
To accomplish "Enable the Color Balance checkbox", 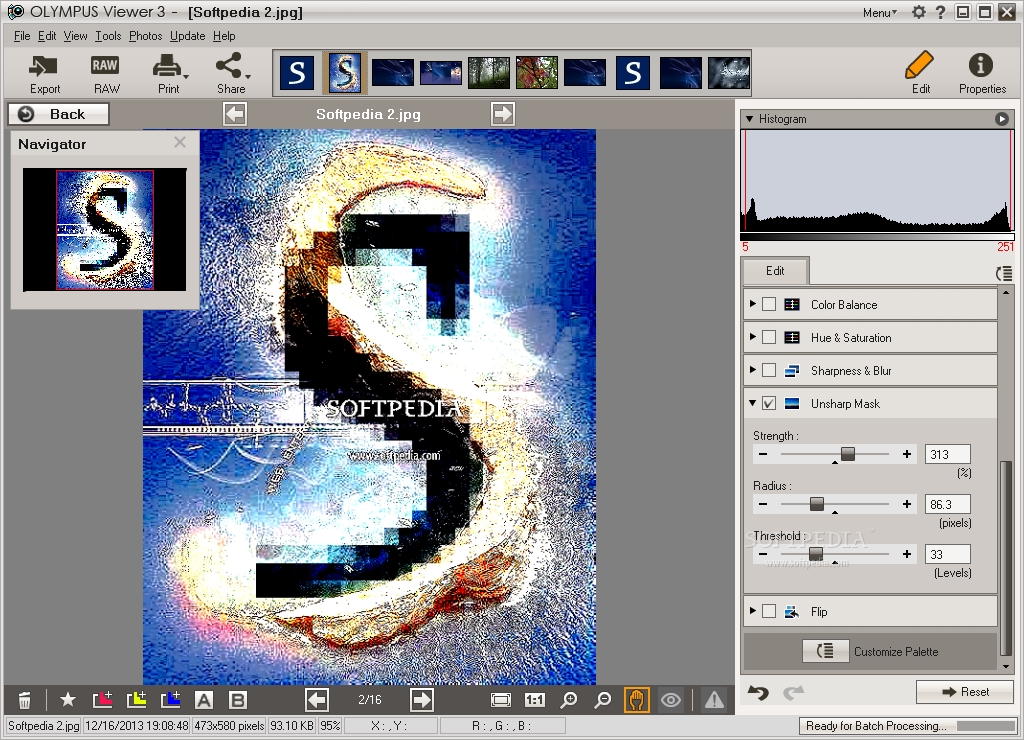I will click(769, 304).
